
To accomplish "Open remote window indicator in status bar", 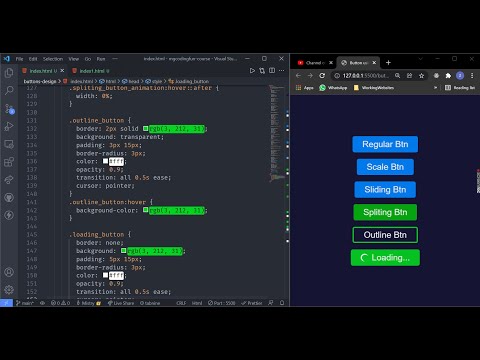I will 6,303.
